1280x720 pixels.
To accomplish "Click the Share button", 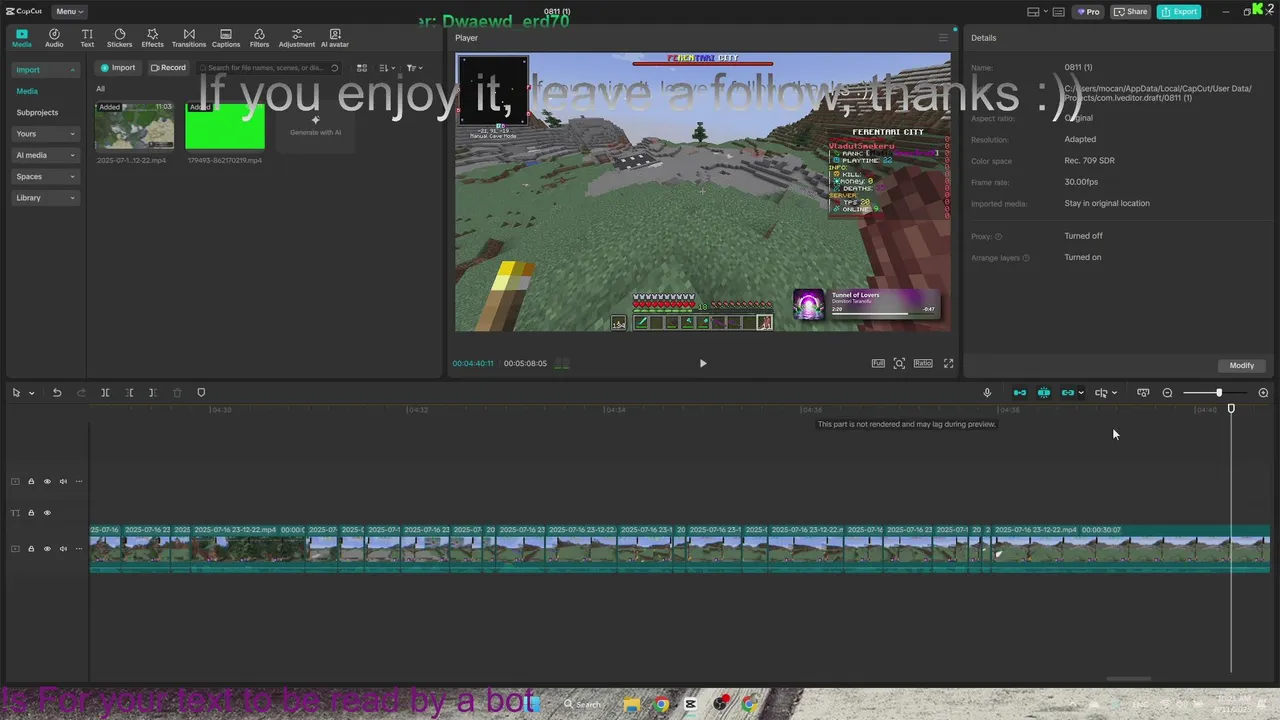I will (x=1131, y=12).
